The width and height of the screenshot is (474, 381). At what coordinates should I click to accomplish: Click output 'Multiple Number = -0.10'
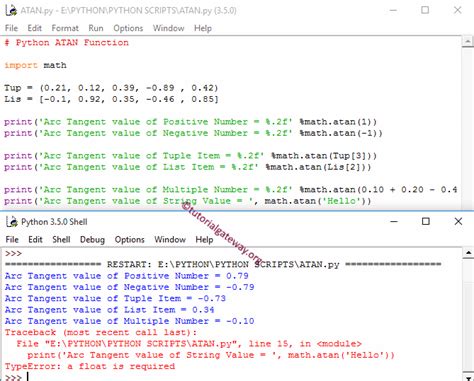pyautogui.click(x=130, y=321)
